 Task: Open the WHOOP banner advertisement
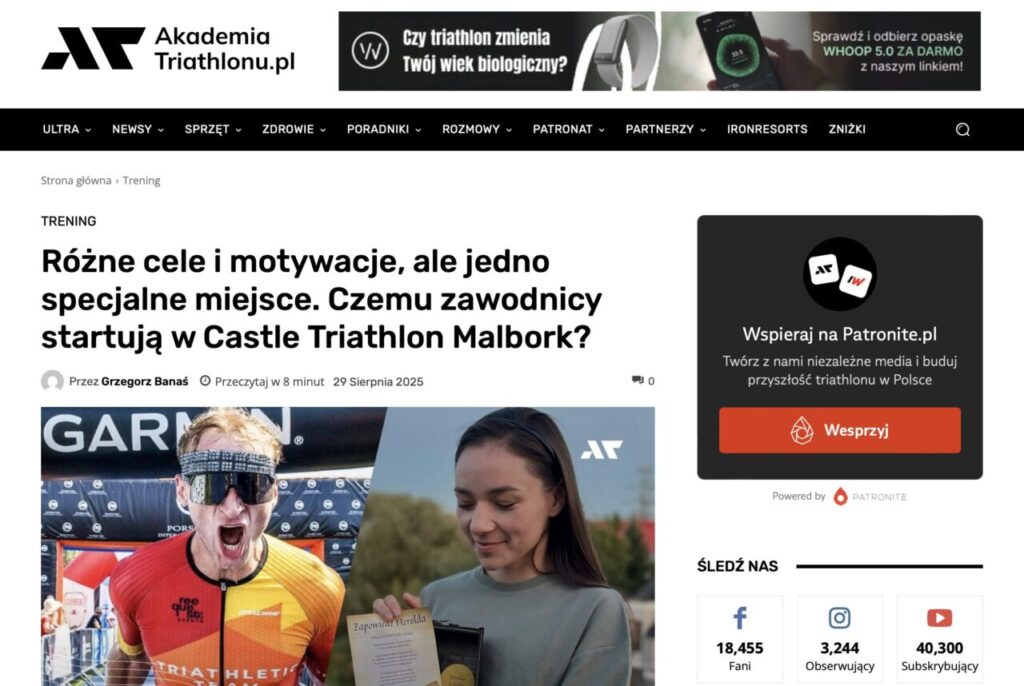coord(659,51)
